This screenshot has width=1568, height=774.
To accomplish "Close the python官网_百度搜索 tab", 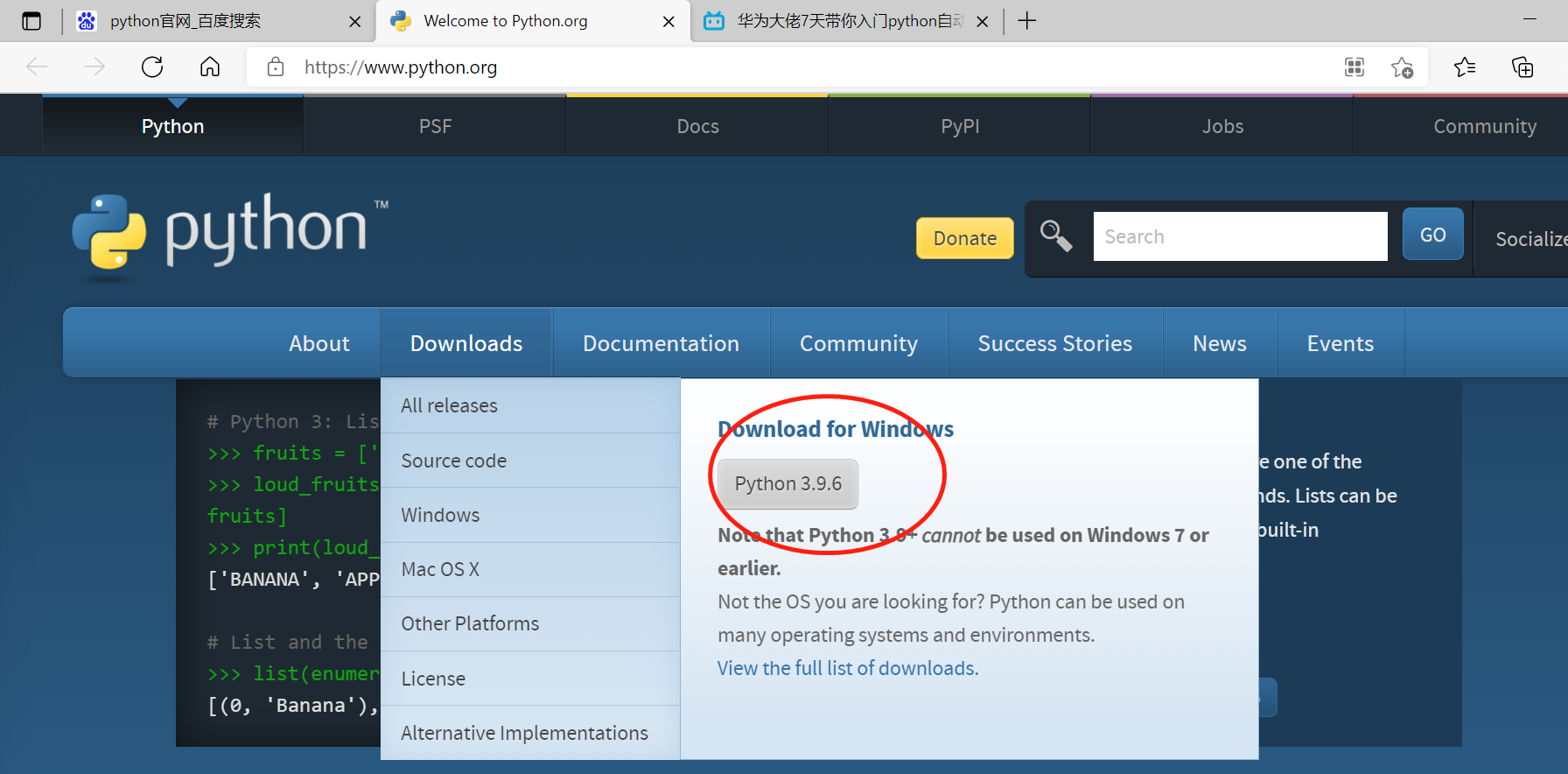I will (354, 22).
